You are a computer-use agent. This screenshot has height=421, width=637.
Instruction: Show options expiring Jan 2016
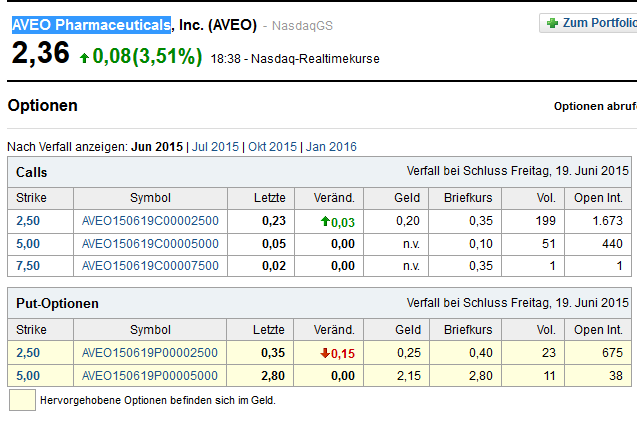pos(331,147)
